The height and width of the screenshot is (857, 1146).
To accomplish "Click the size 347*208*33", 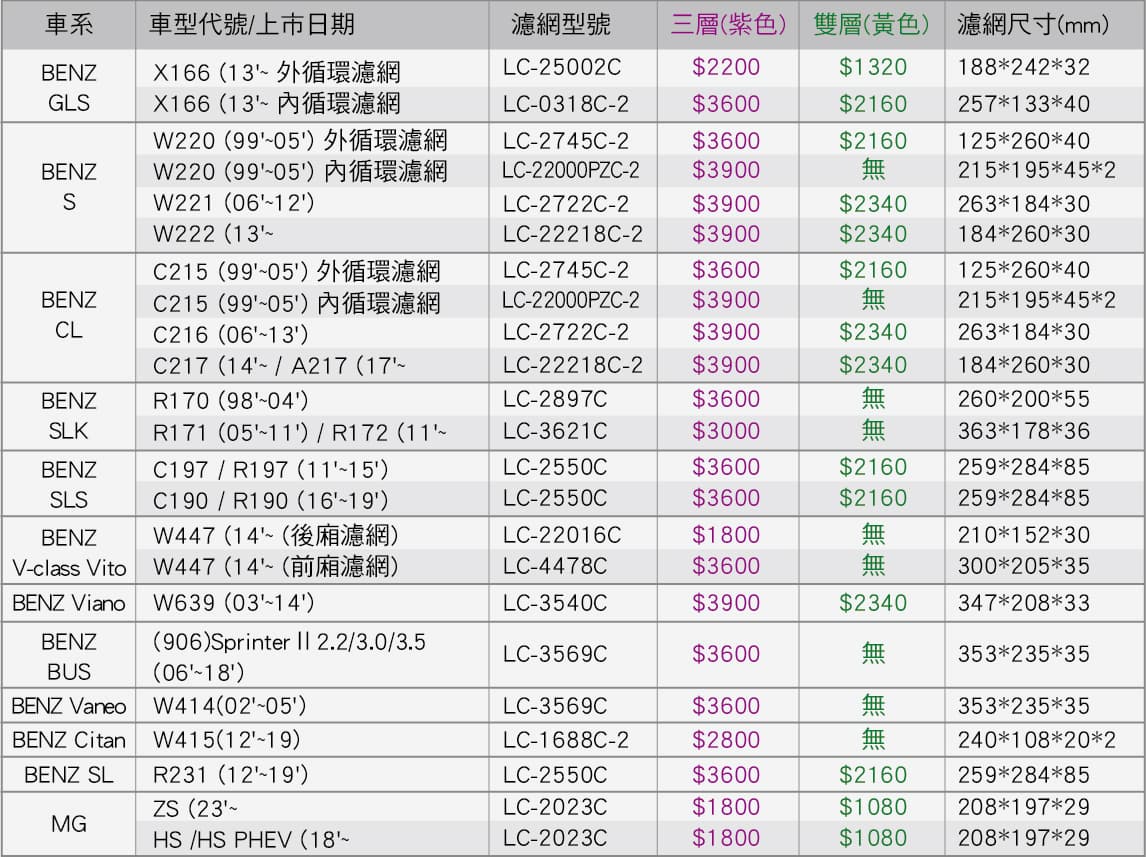I will click(x=1023, y=603).
